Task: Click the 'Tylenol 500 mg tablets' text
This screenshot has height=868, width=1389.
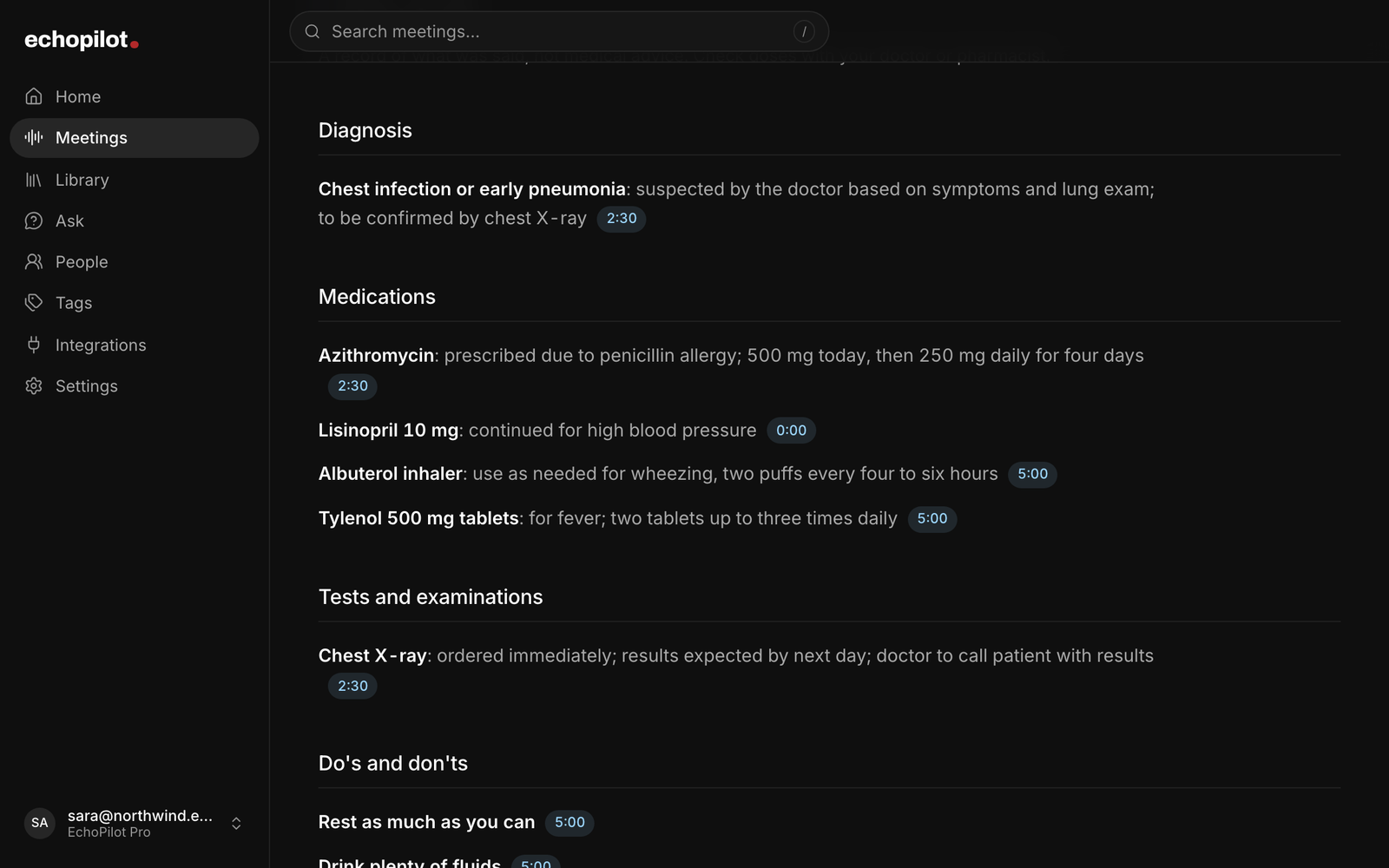Action: 418,518
